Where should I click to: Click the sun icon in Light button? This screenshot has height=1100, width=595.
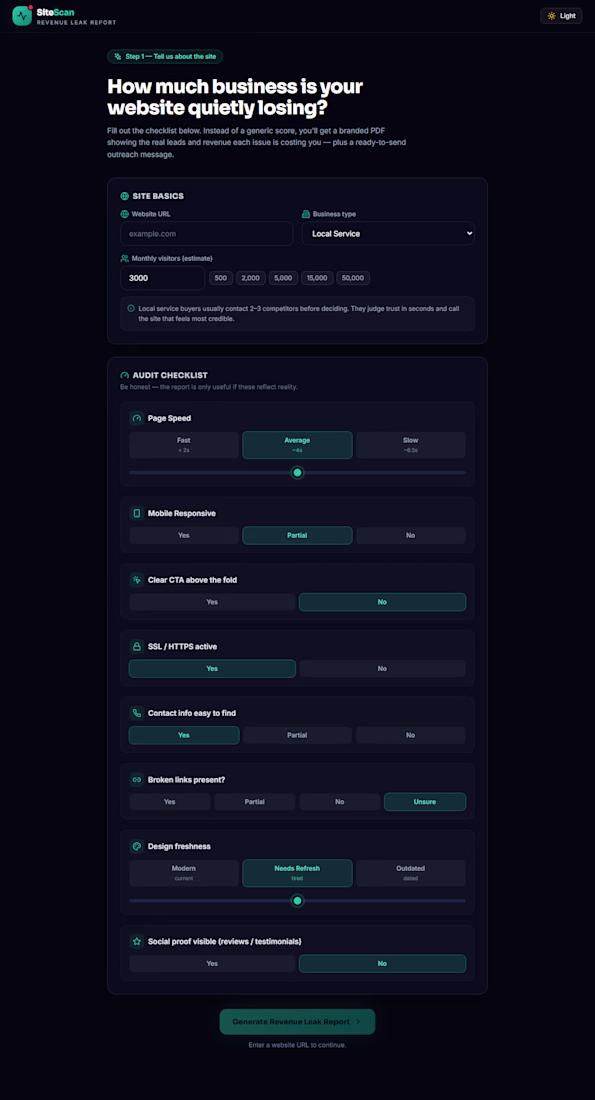[551, 15]
